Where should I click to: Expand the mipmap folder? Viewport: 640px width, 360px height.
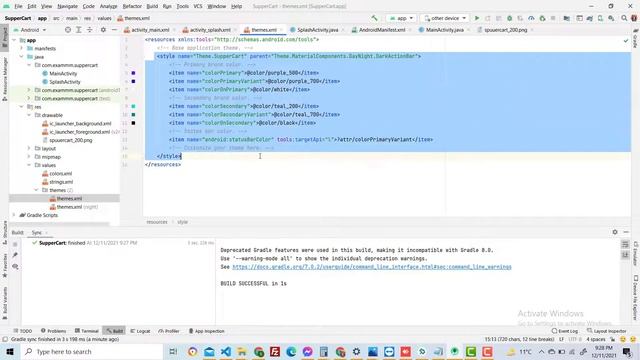29,157
